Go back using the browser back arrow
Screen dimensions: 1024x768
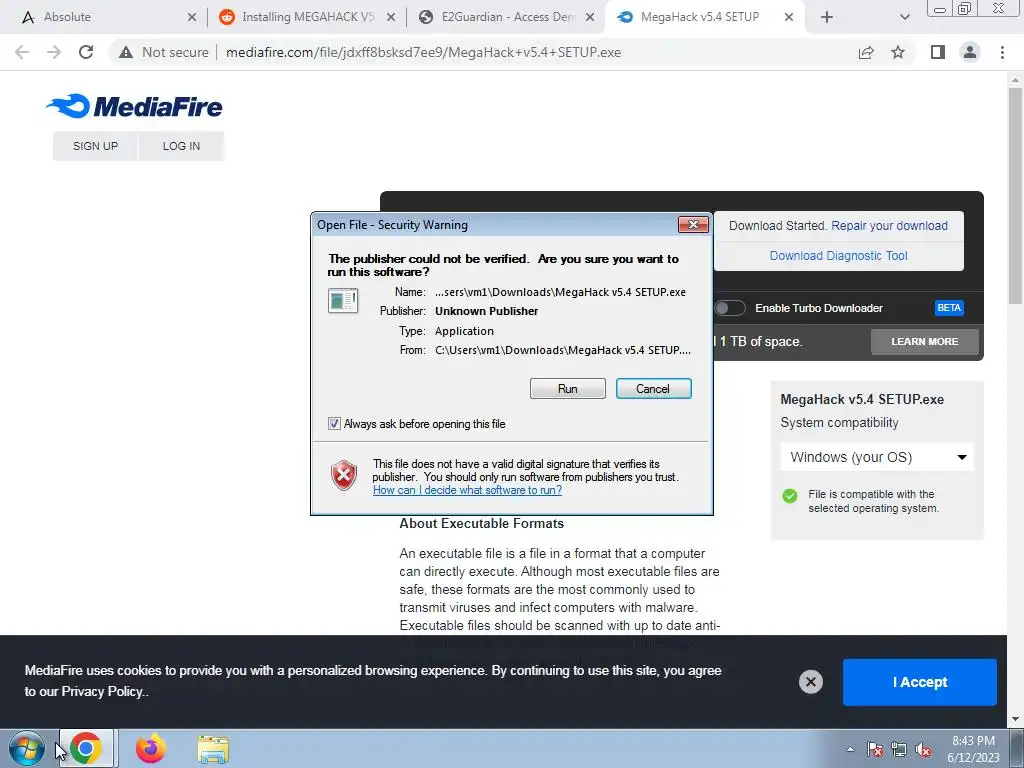[x=22, y=52]
